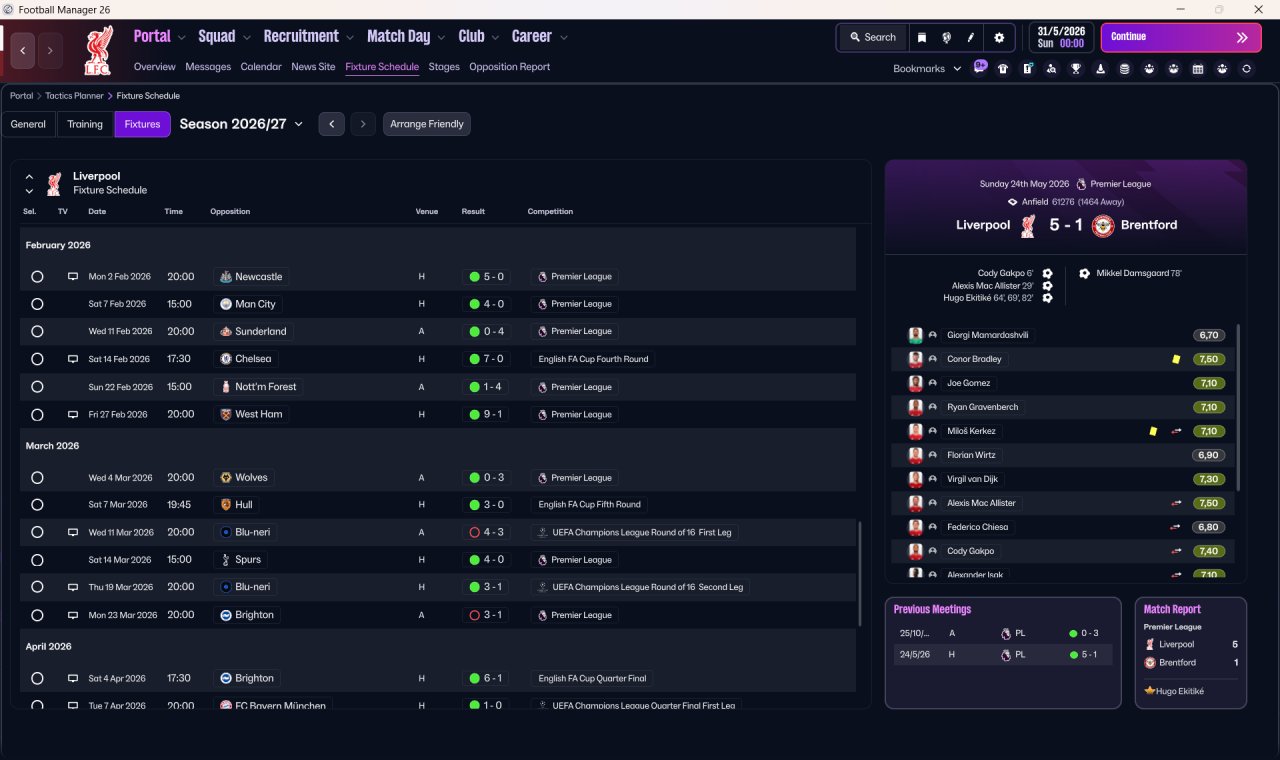The image size is (1280, 760).
Task: Click the down chevron beside Liverpool Fixture Schedule
Action: 29,191
